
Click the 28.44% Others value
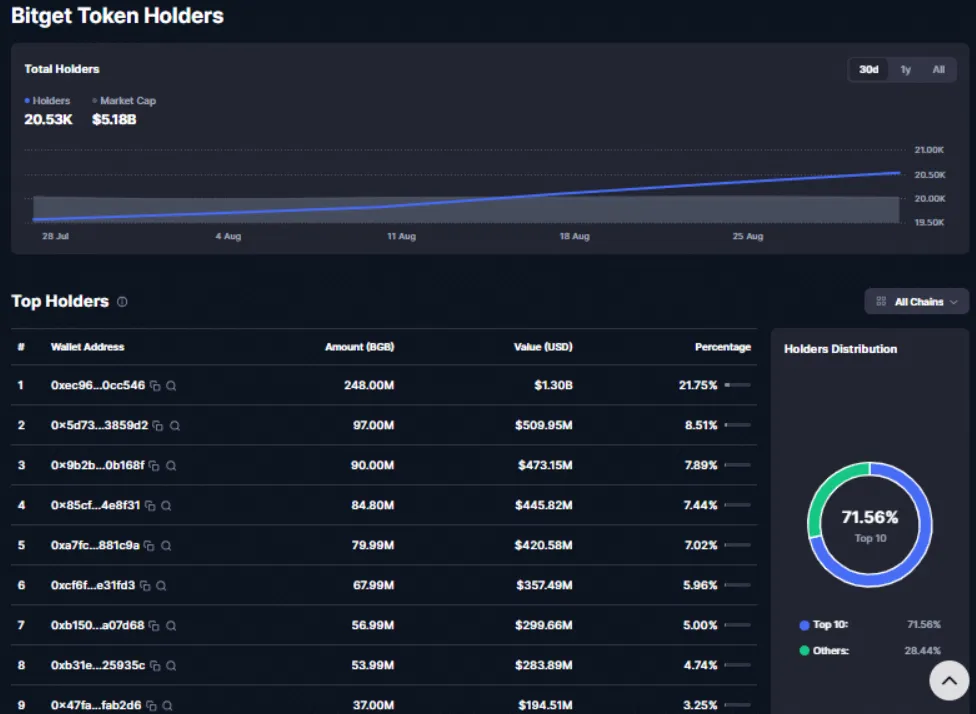922,651
